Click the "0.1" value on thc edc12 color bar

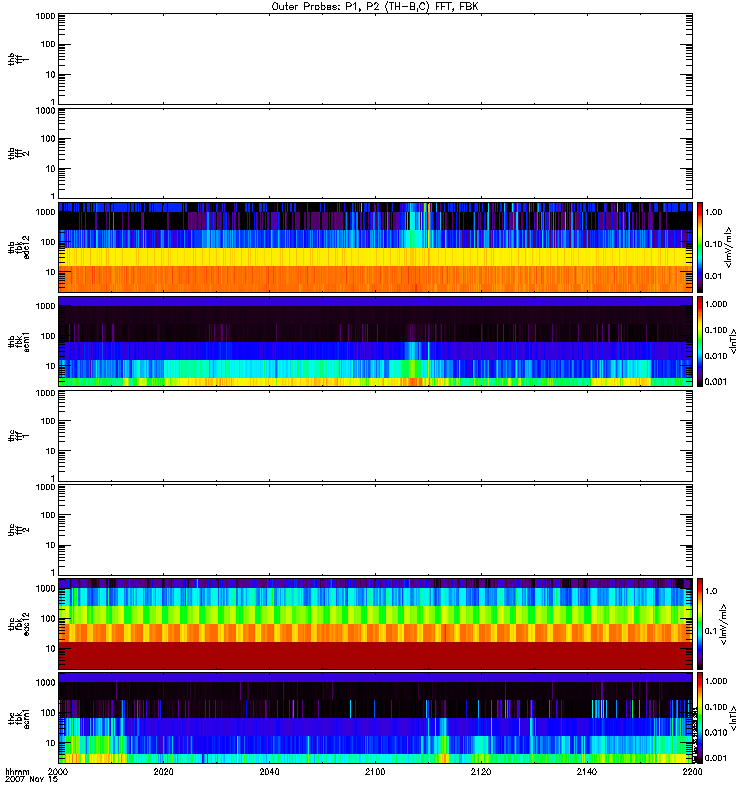pos(711,631)
